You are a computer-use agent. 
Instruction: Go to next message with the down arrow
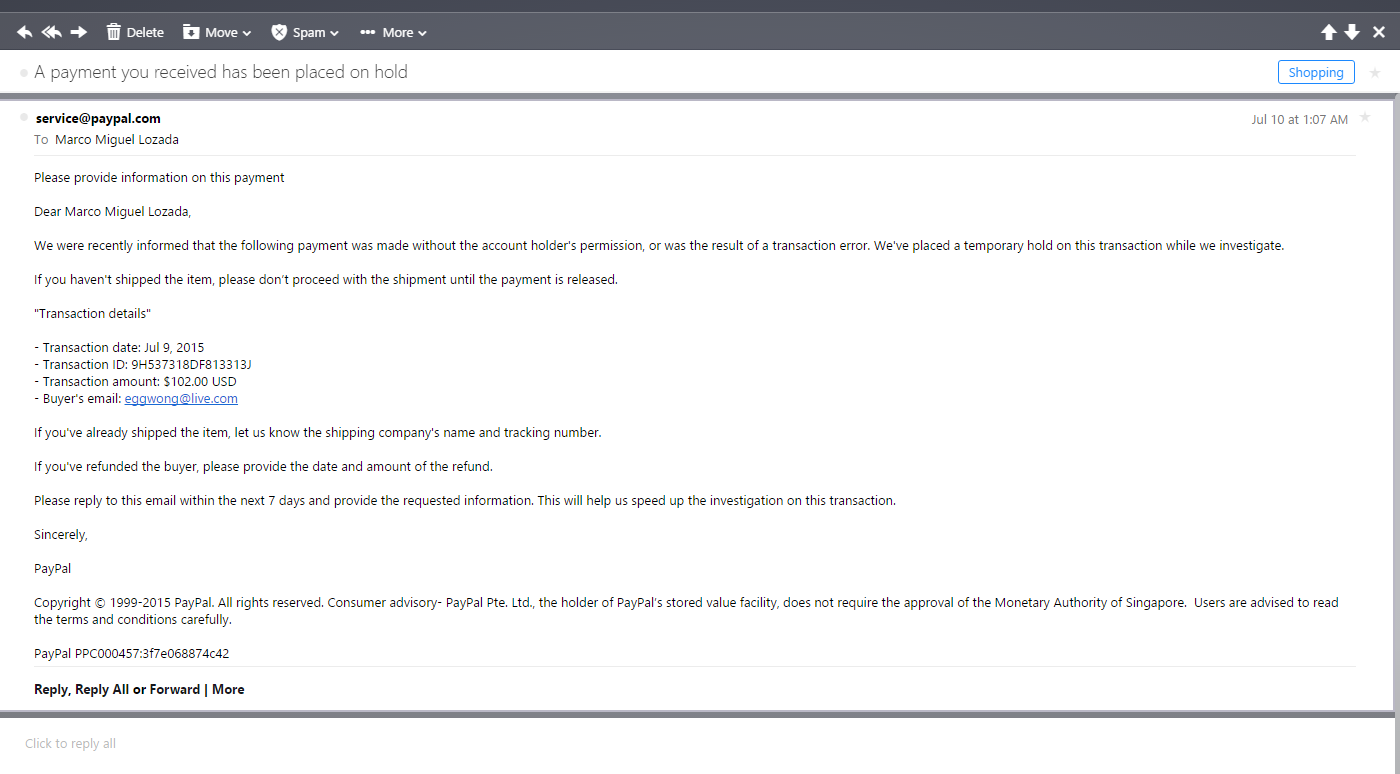click(1352, 32)
